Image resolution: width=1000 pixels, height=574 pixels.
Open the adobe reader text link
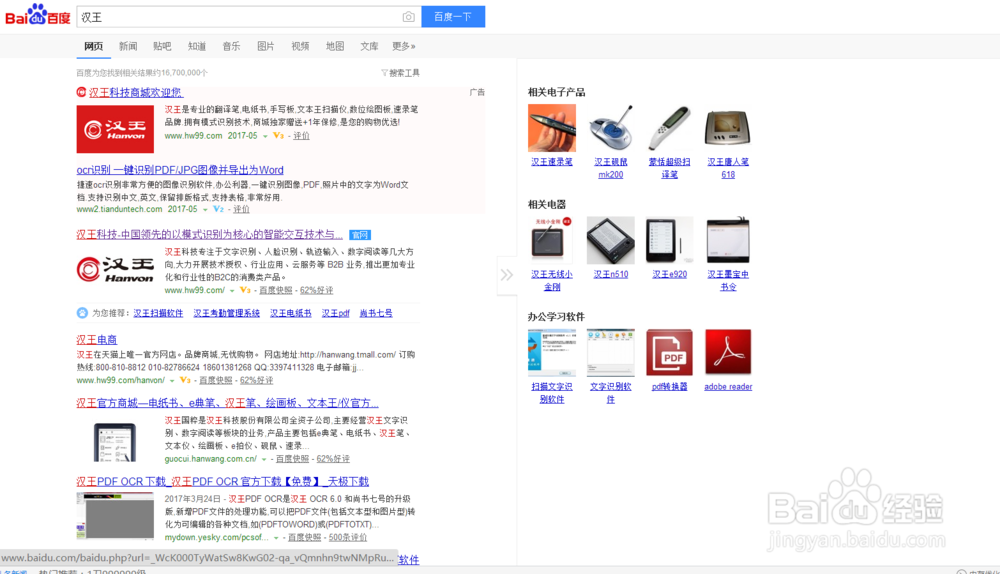pos(728,386)
